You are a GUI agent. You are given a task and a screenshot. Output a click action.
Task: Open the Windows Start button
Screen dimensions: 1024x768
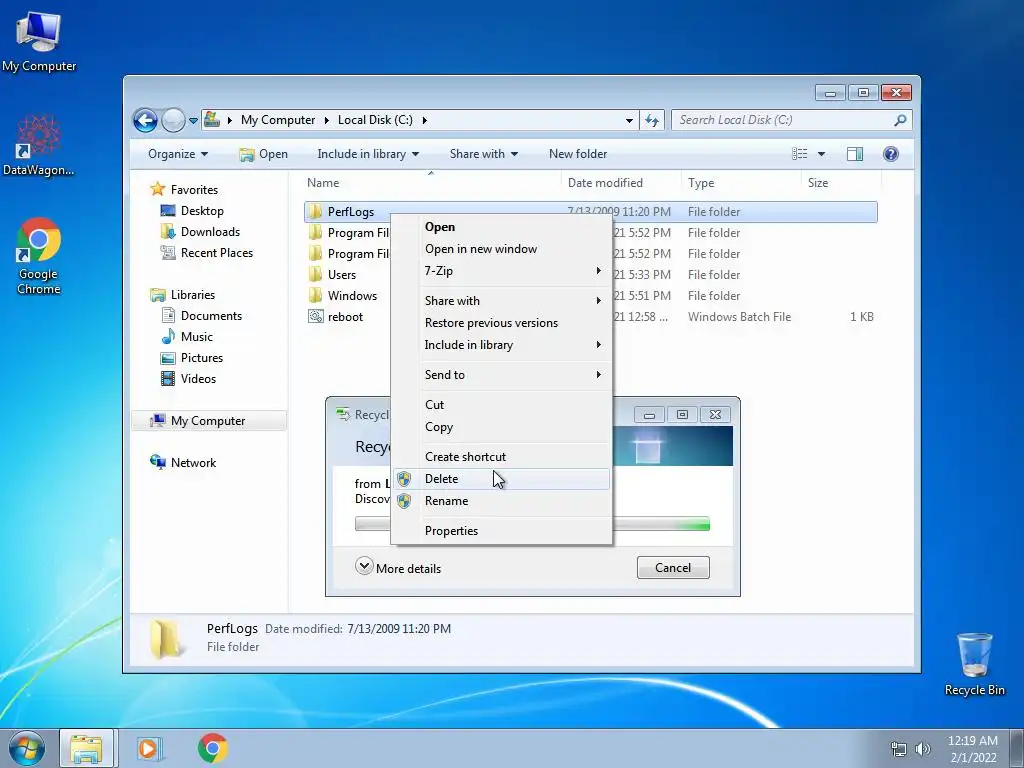[27, 748]
